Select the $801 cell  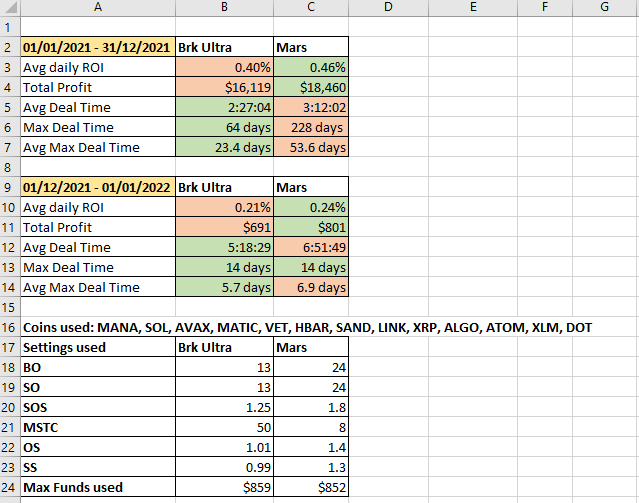(x=311, y=227)
